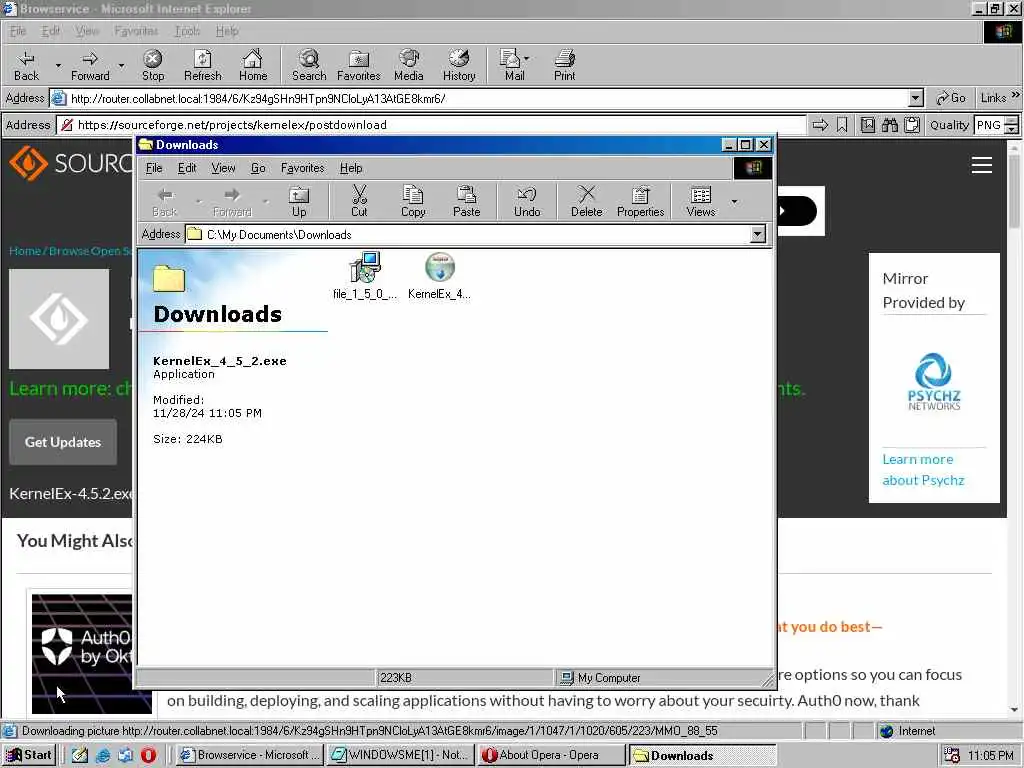Viewport: 1024px width, 768px height.
Task: Open the Go menu in Downloads window
Action: pyautogui.click(x=258, y=168)
